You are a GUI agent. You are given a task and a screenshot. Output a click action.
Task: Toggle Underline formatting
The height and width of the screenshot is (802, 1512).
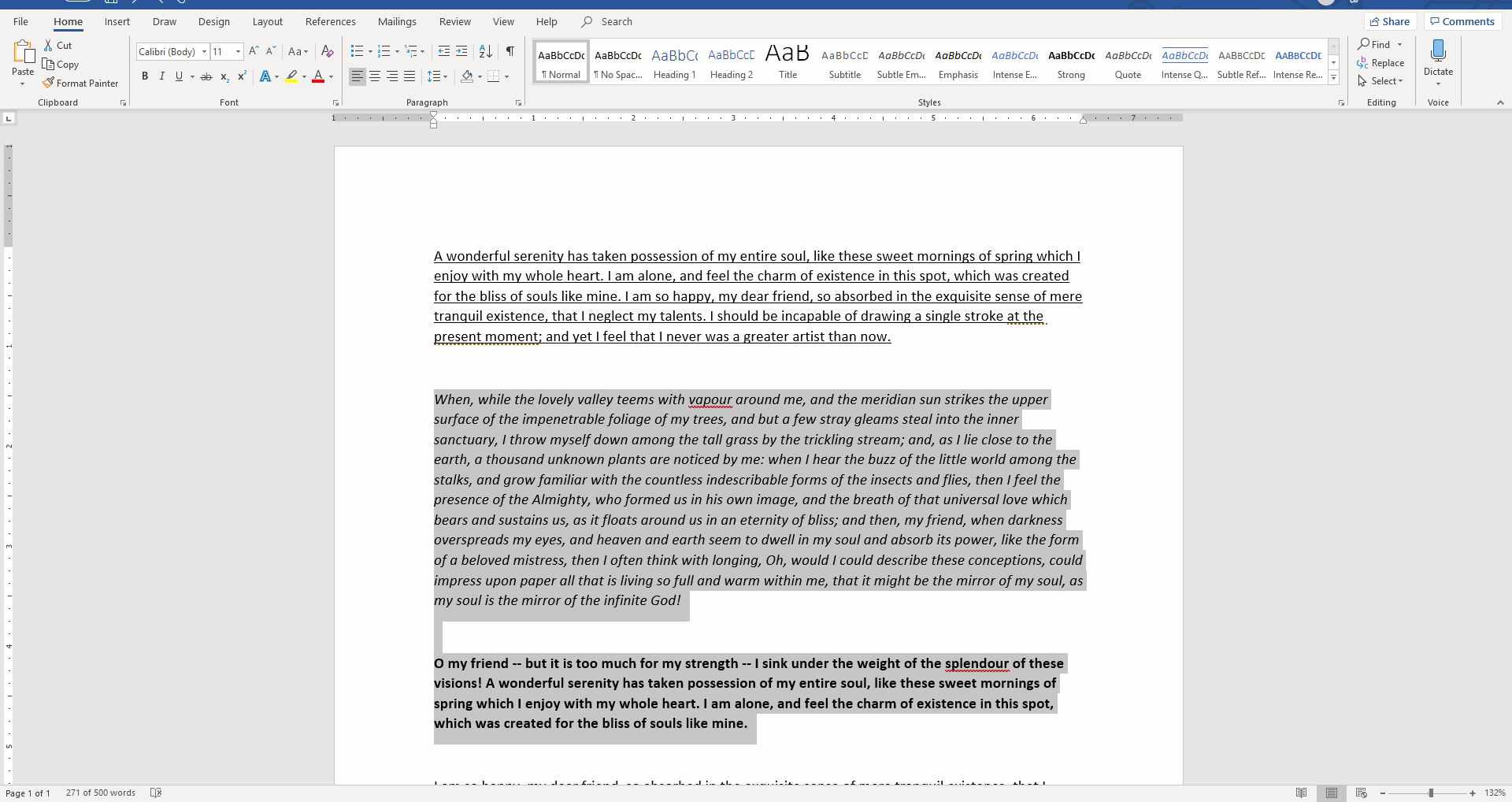179,76
